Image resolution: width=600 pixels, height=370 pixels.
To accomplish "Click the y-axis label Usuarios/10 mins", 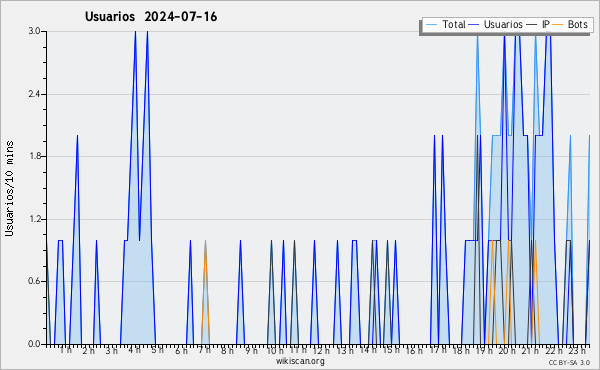I will coord(9,189).
